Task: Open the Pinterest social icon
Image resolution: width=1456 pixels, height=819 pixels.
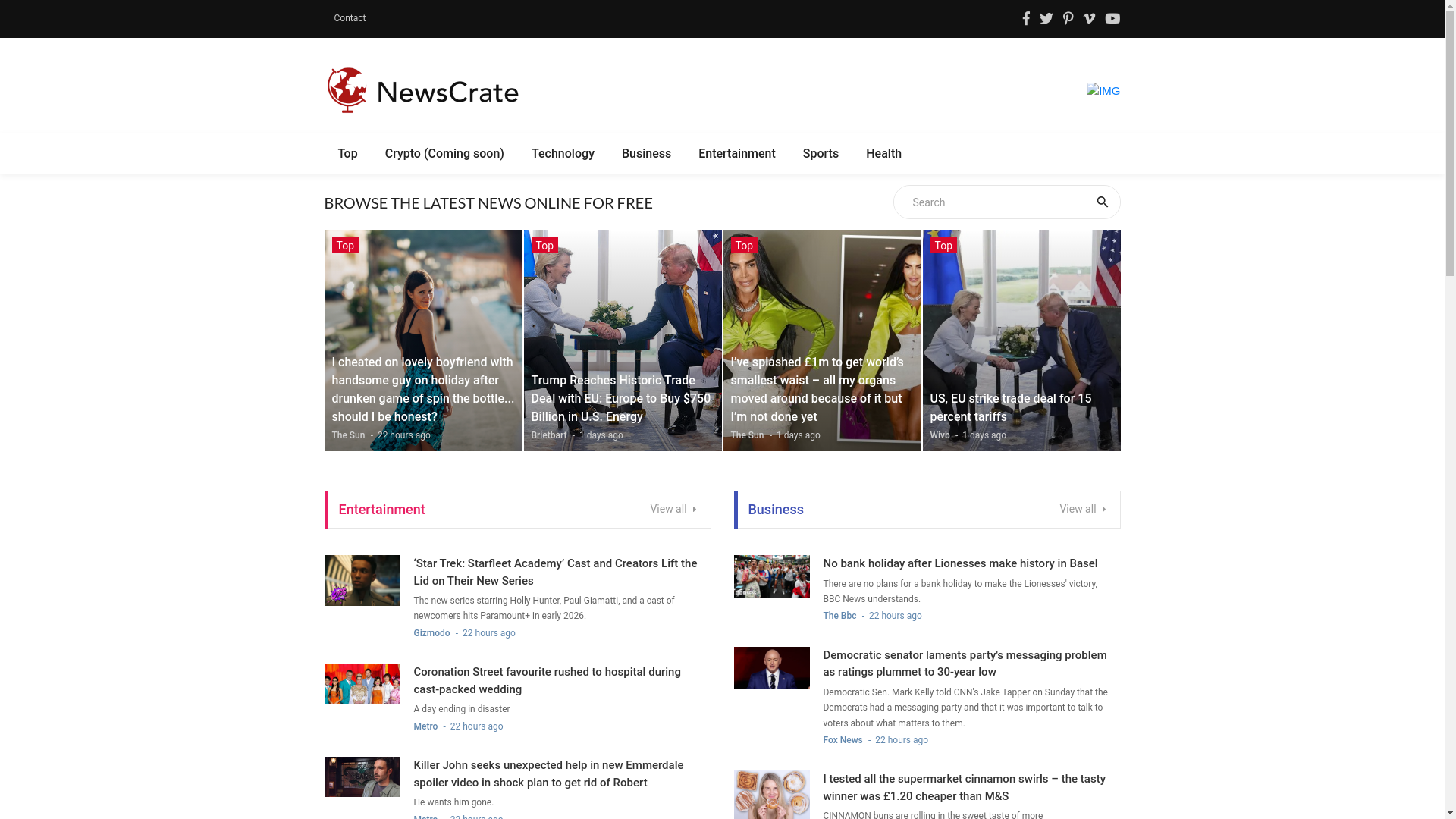Action: [1068, 18]
